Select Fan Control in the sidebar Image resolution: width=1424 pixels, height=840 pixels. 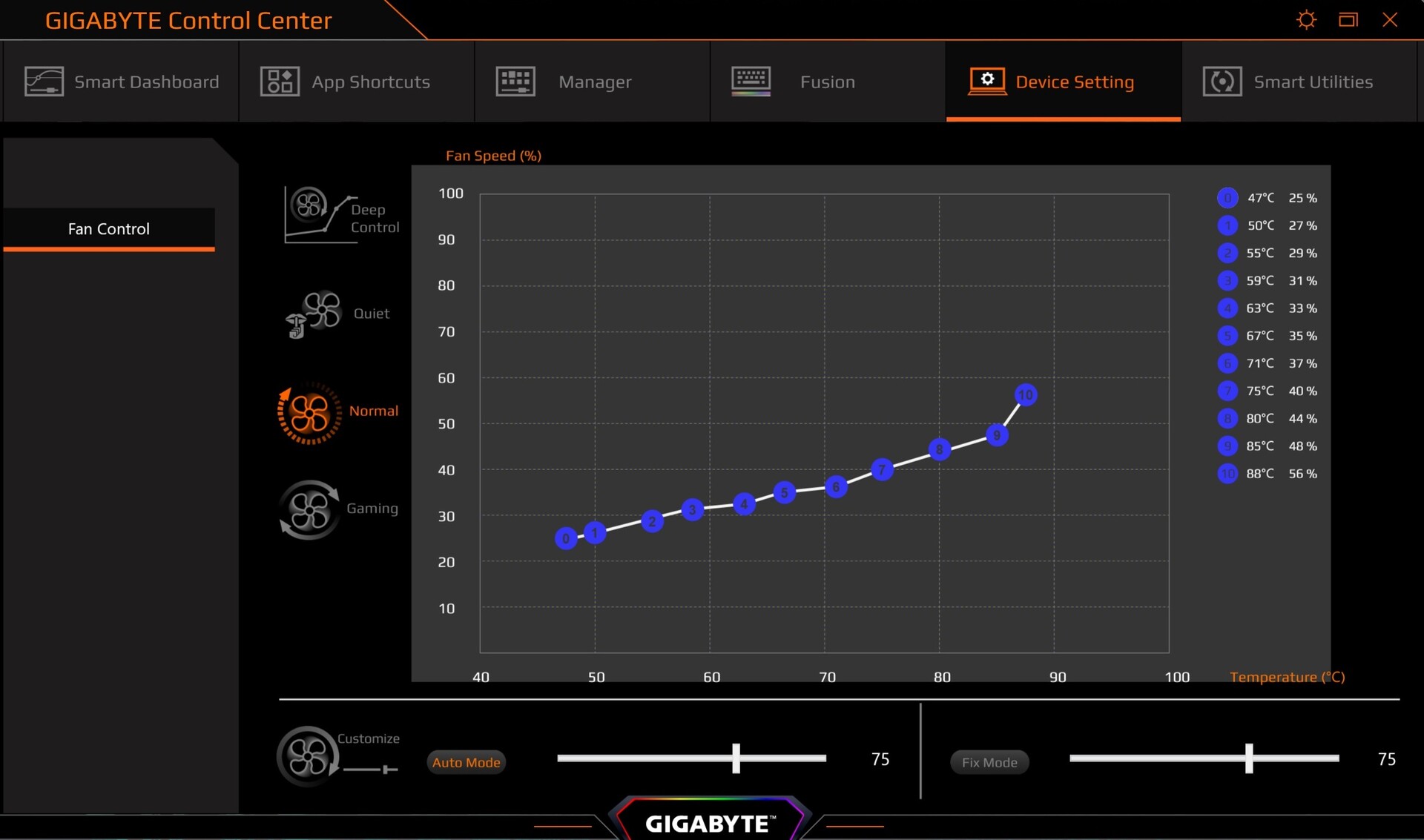tap(109, 229)
